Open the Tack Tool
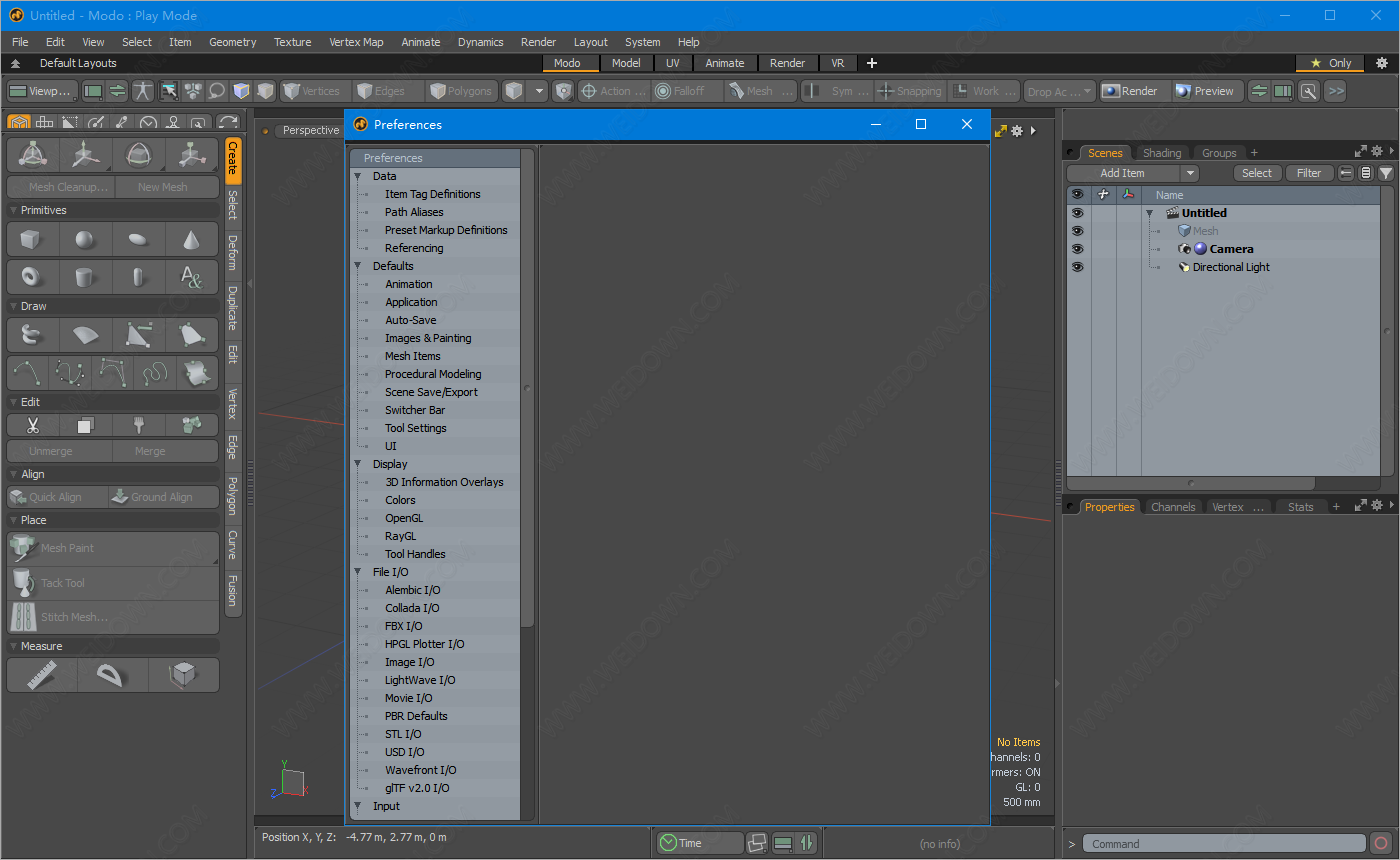Image resolution: width=1400 pixels, height=860 pixels. click(113, 583)
